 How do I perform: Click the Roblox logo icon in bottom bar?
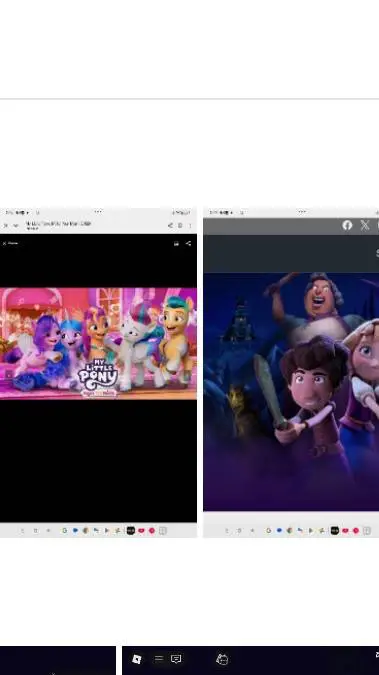pyautogui.click(x=137, y=659)
